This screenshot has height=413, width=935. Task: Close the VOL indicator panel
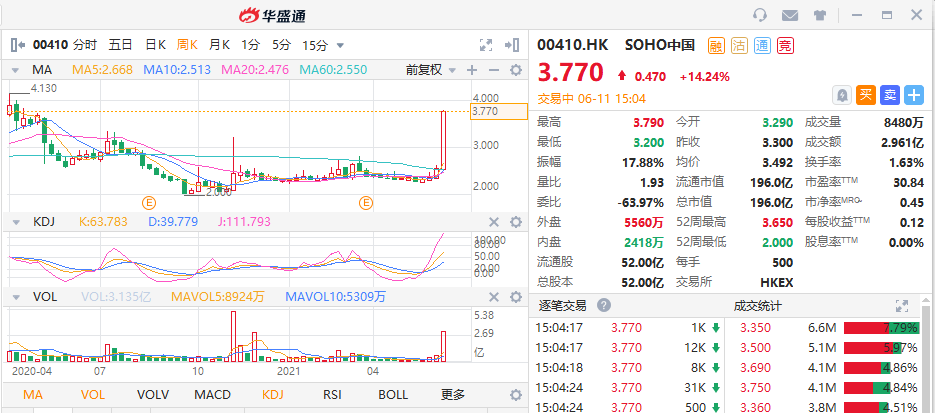click(494, 297)
